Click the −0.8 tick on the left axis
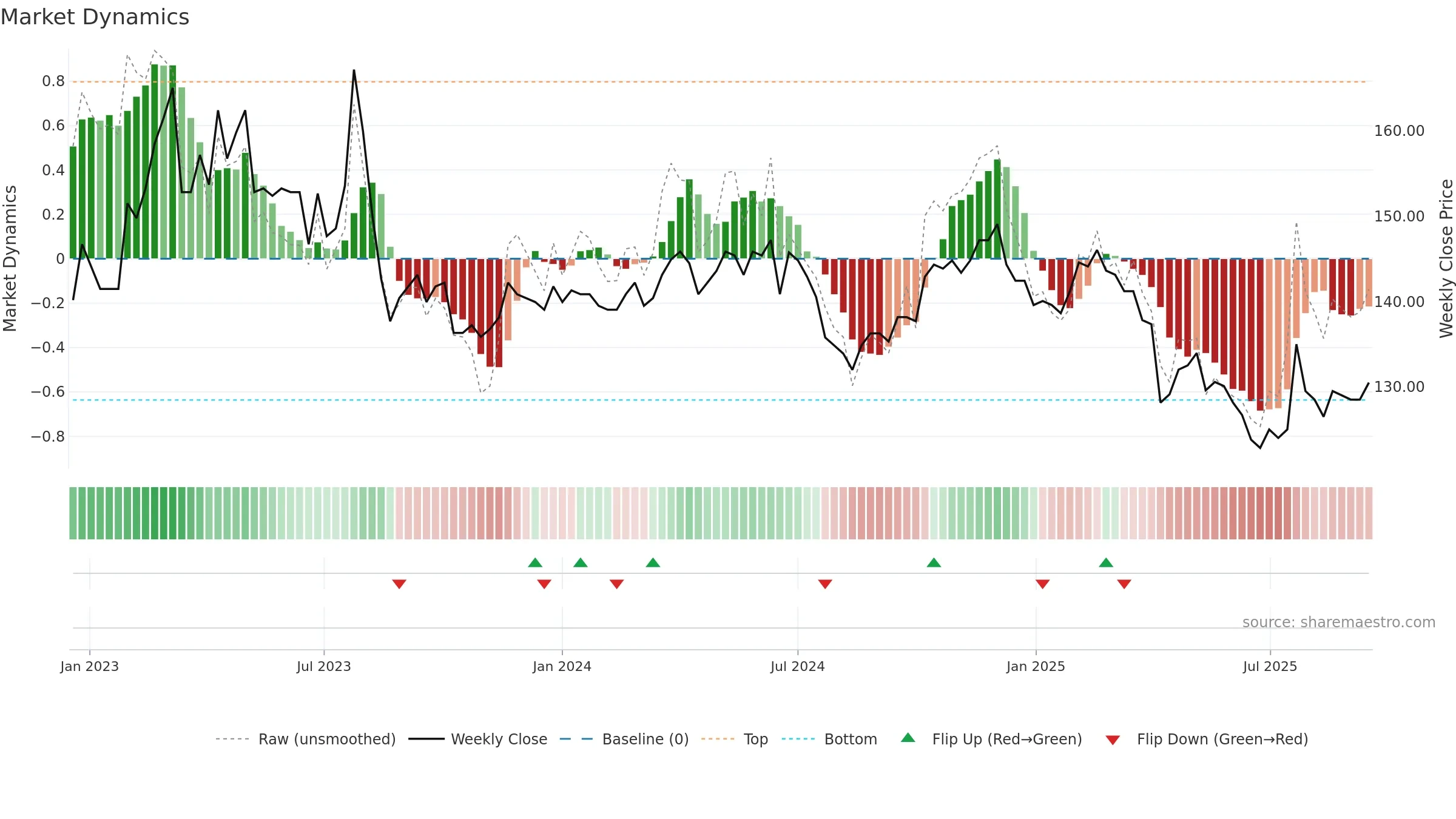 pos(48,436)
